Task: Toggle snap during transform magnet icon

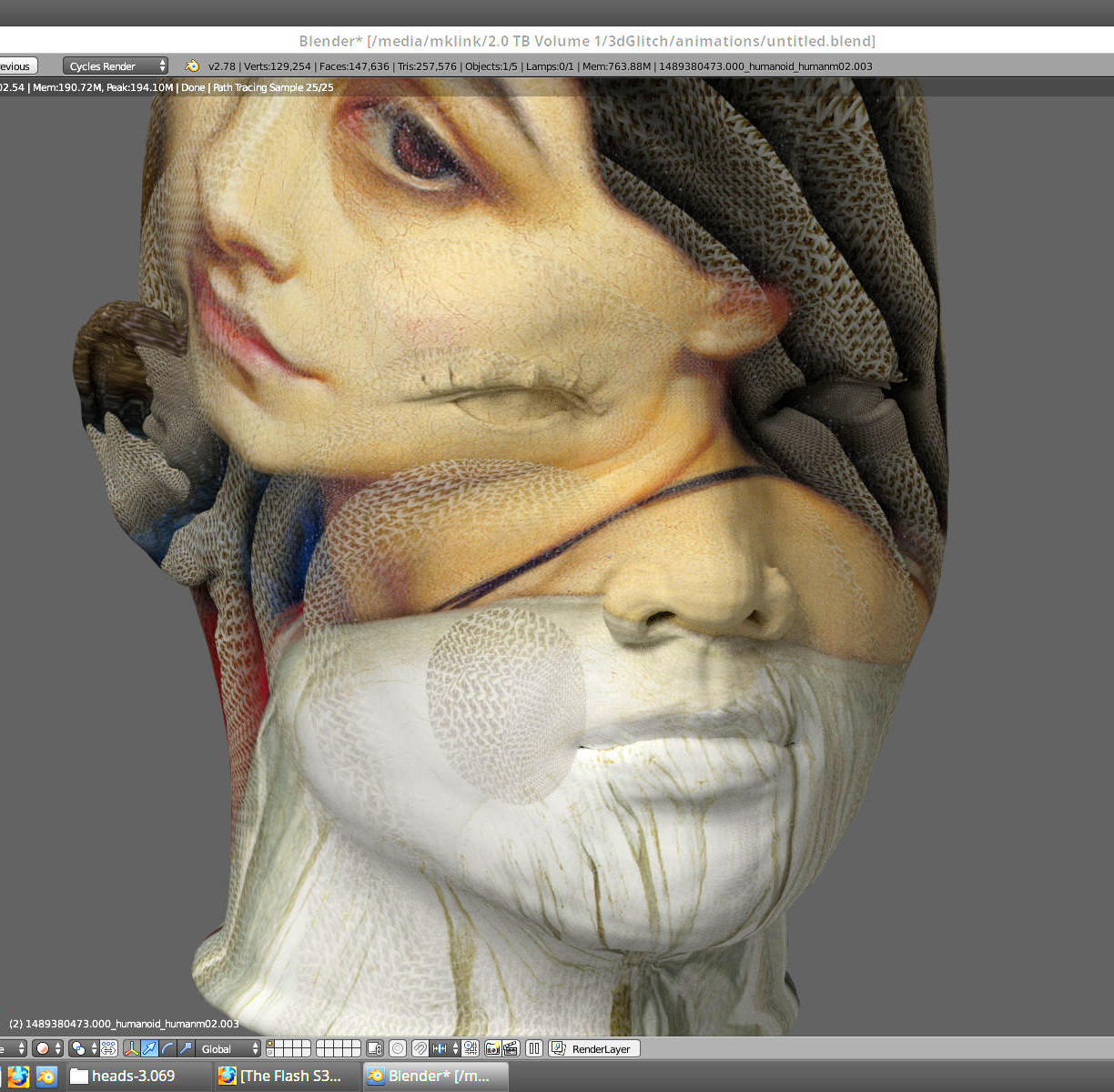Action: tap(420, 1048)
